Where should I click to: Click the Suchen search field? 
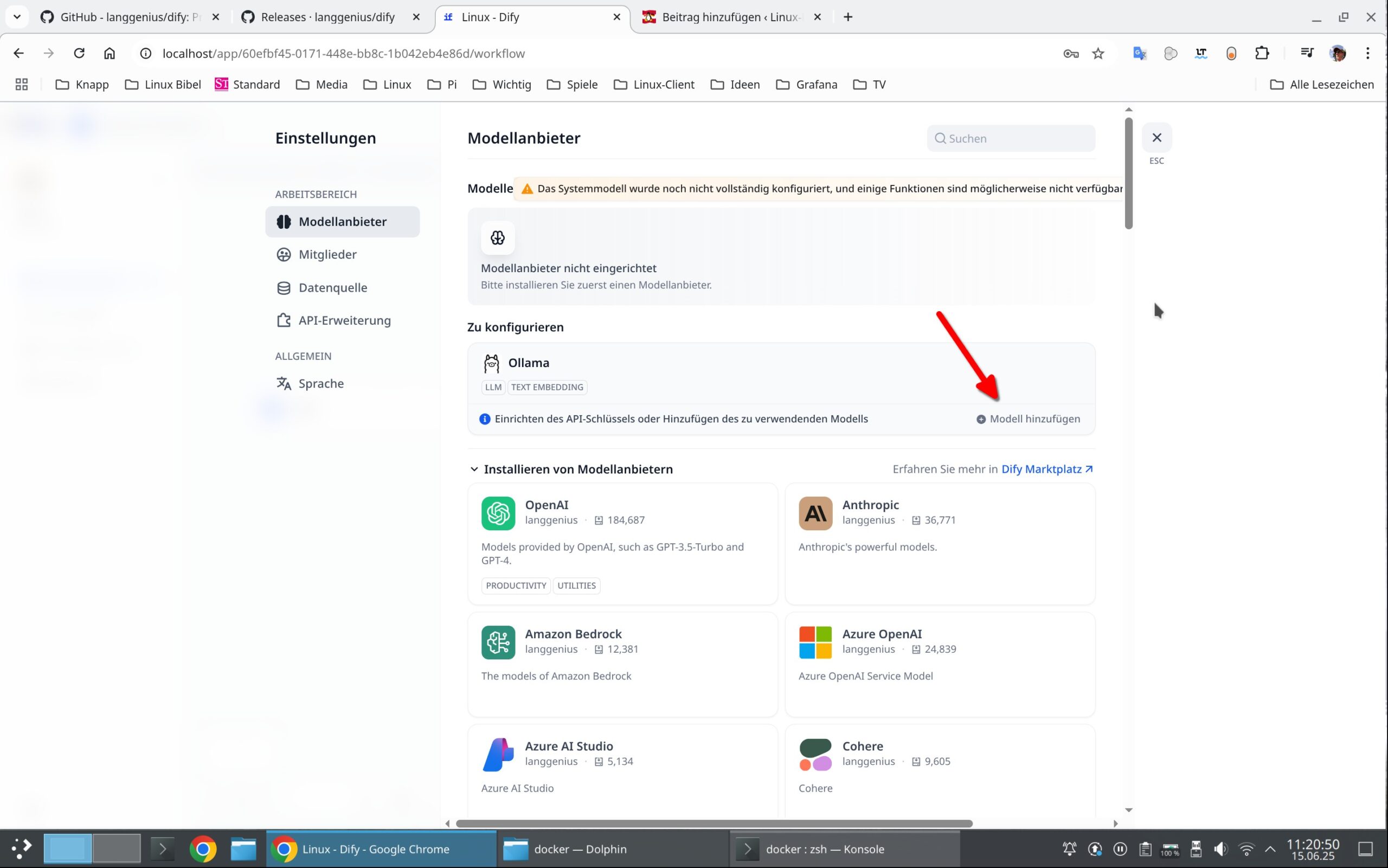click(x=1010, y=138)
